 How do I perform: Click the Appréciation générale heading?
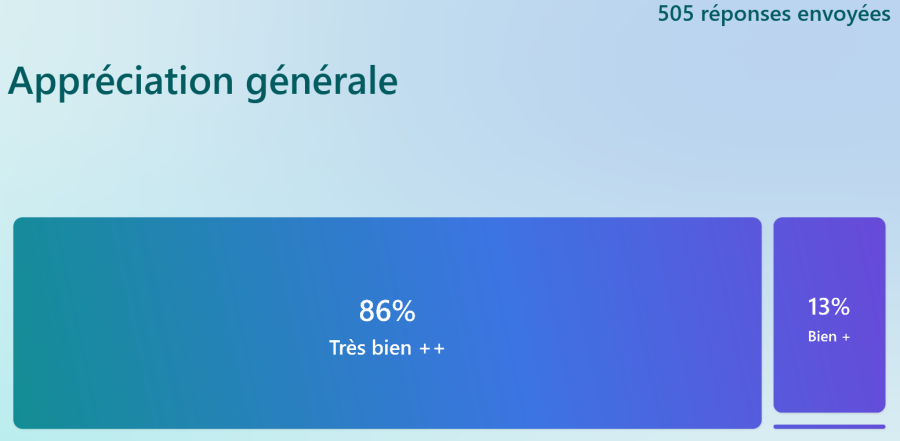tap(203, 82)
